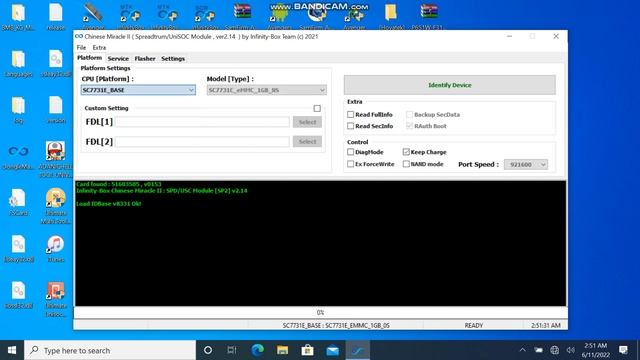Enable the DiagMode checkbox
This screenshot has width=640, height=360.
[351, 152]
